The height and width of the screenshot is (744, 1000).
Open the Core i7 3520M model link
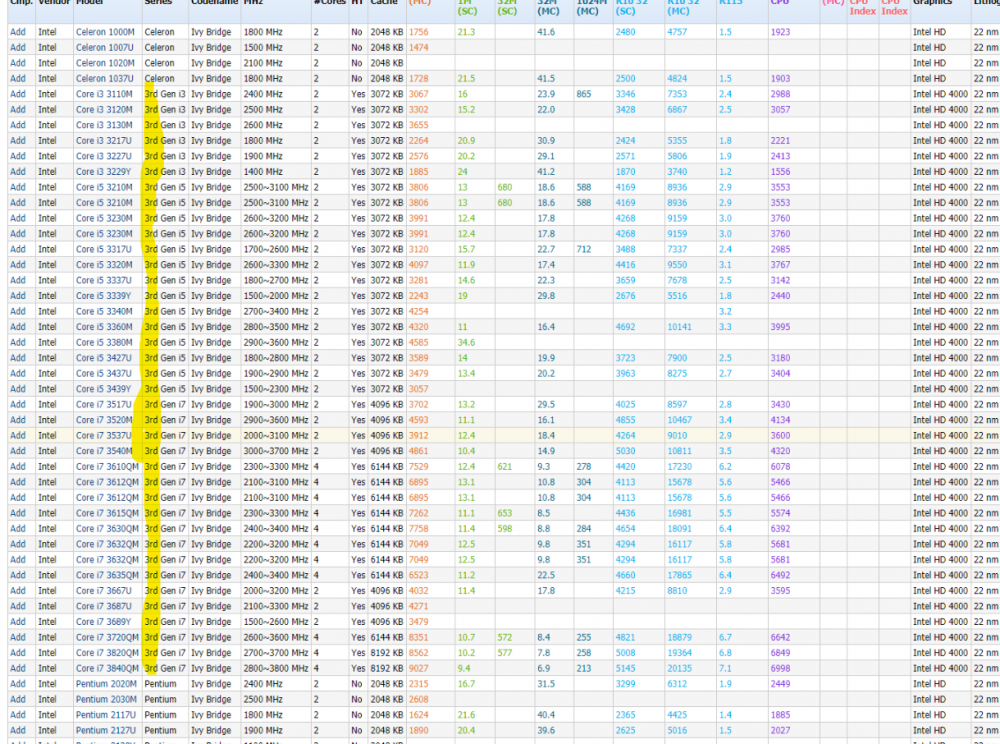click(105, 420)
